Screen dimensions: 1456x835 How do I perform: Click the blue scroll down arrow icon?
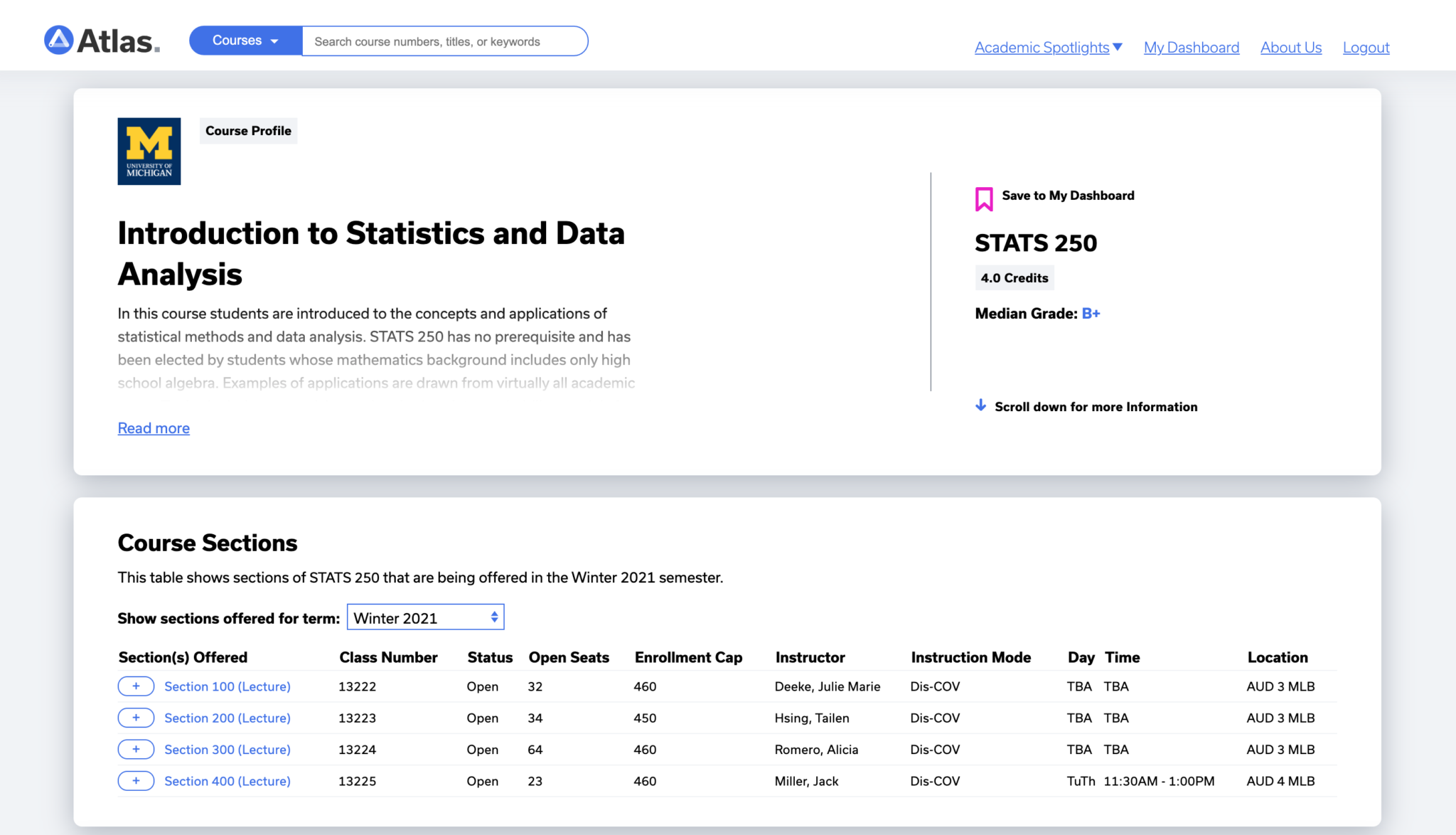981,405
